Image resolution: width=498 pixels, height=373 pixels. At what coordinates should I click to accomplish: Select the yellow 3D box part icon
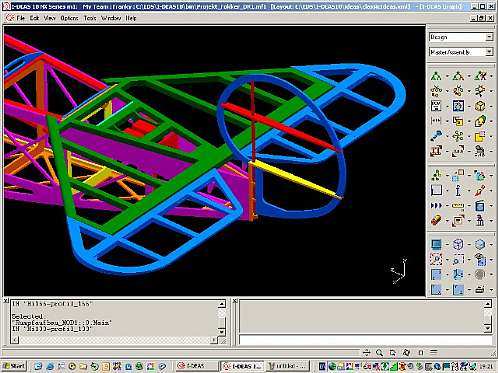click(480, 106)
